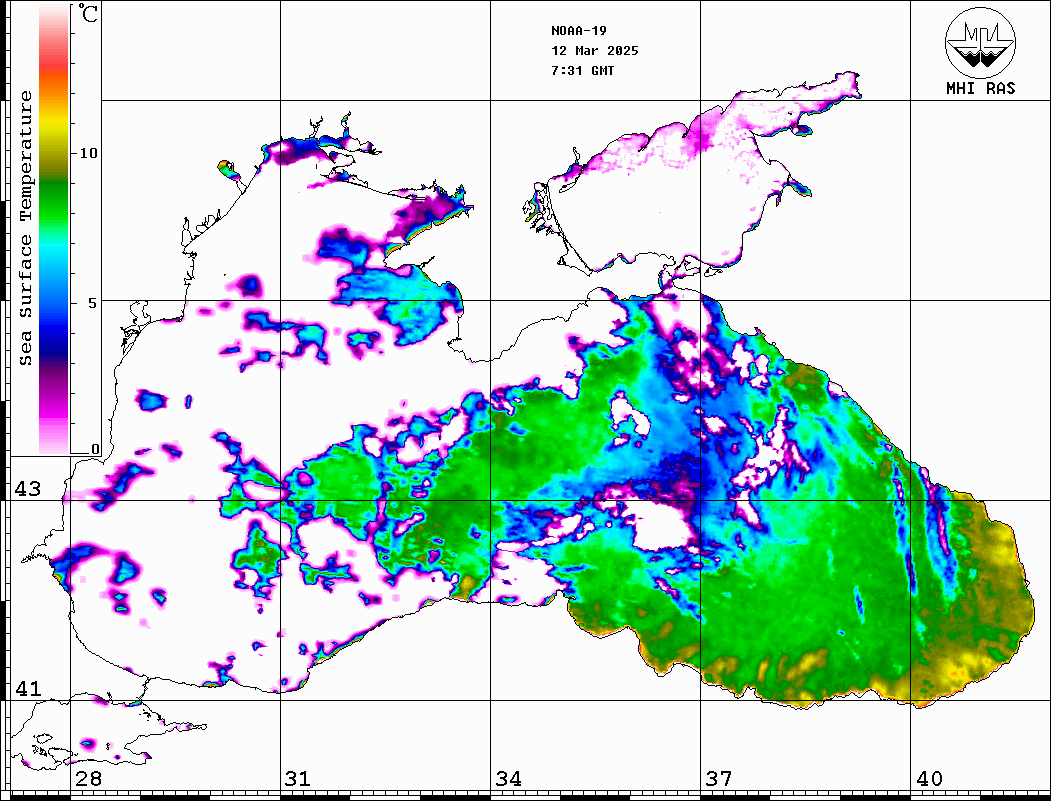Click the latitude label '43'
The width and height of the screenshot is (1051, 801).
coord(27,489)
